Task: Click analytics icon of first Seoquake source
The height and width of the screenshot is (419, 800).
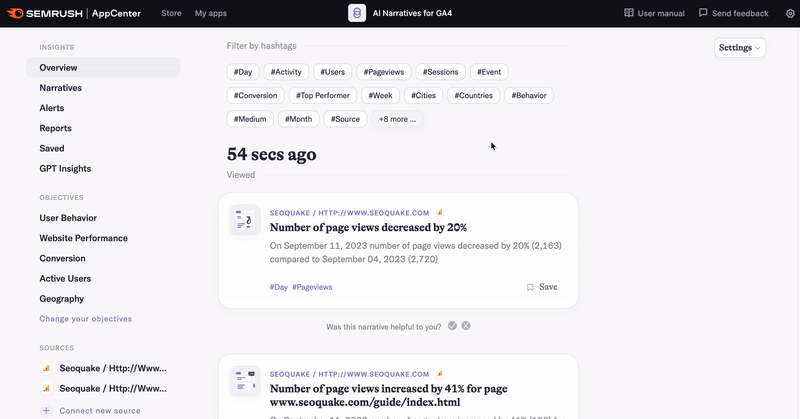Action: 46,368
